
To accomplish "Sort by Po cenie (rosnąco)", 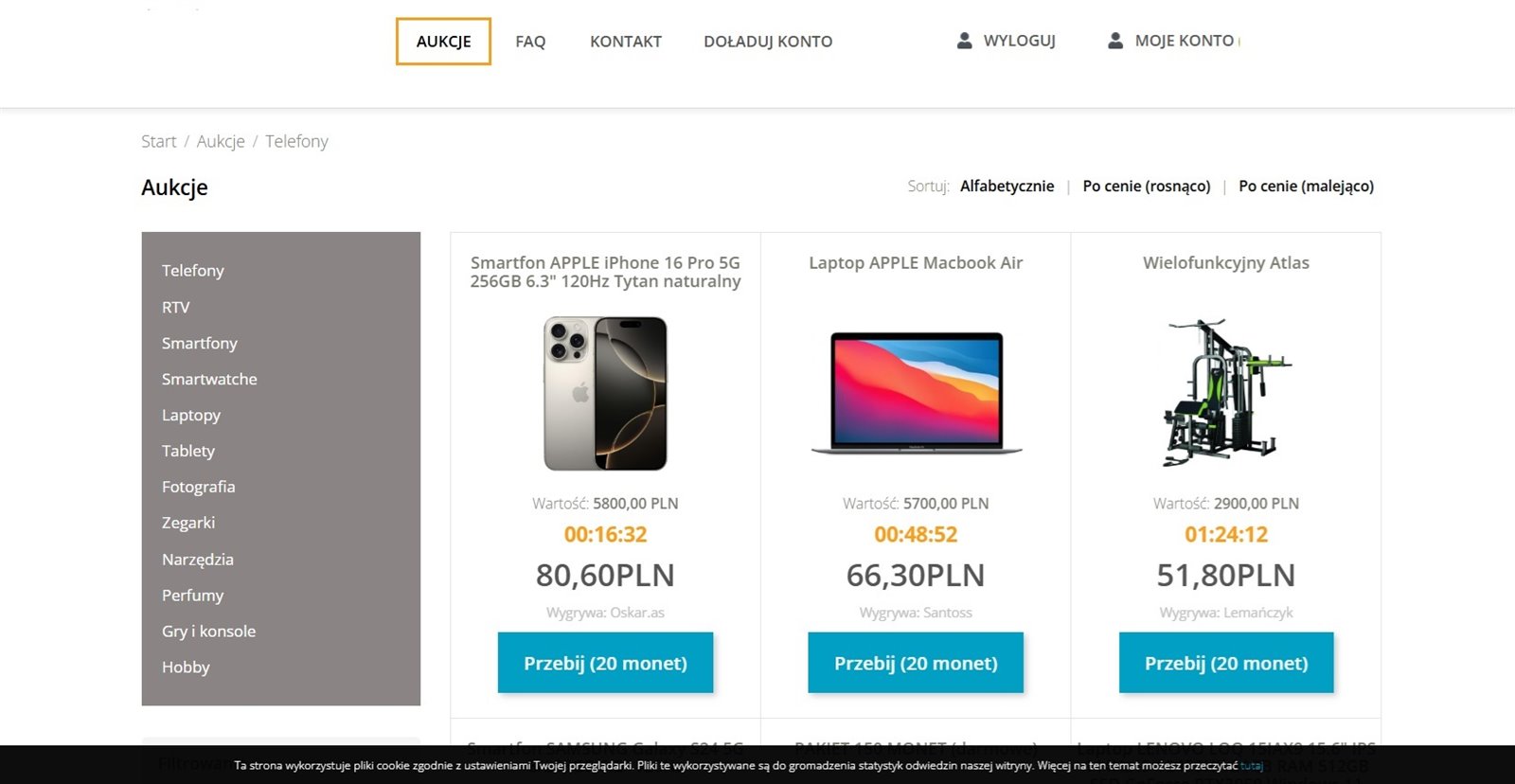I will [x=1146, y=187].
